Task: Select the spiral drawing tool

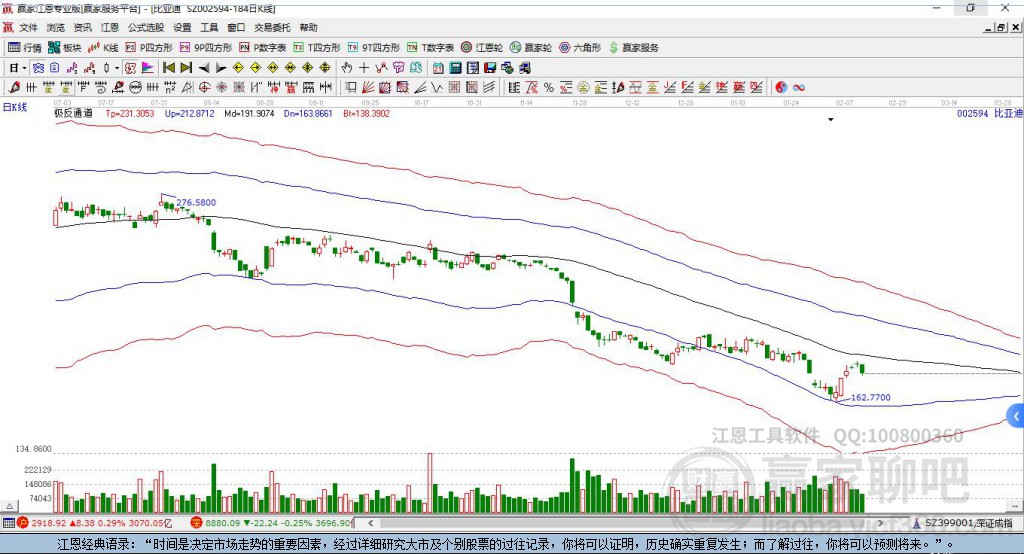Action: click(x=101, y=88)
